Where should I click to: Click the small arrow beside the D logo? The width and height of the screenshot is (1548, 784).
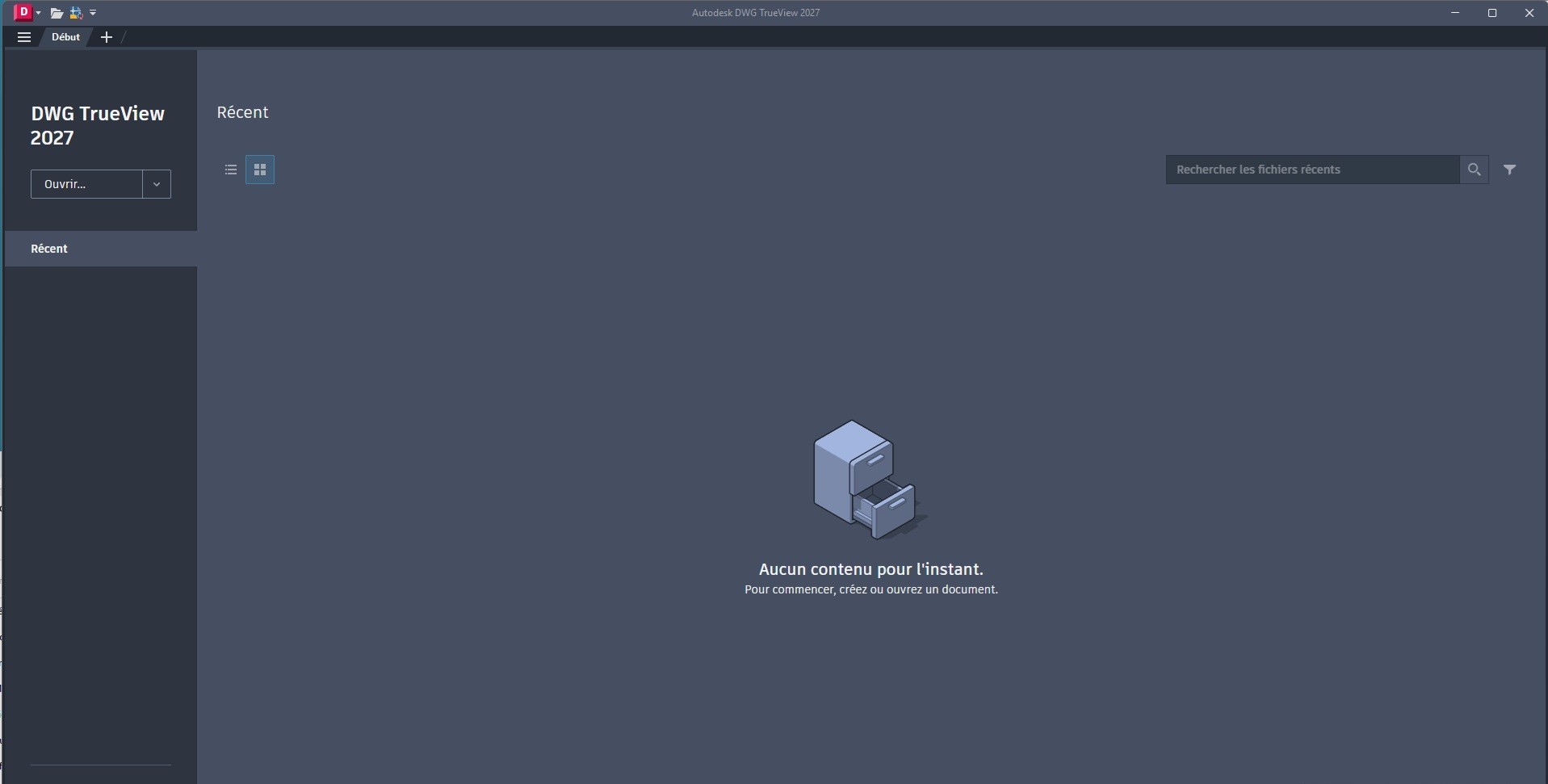[38, 13]
